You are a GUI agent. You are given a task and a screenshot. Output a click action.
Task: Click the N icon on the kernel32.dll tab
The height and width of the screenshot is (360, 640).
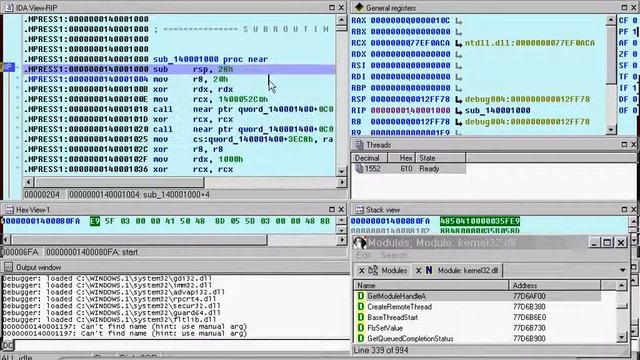point(429,270)
